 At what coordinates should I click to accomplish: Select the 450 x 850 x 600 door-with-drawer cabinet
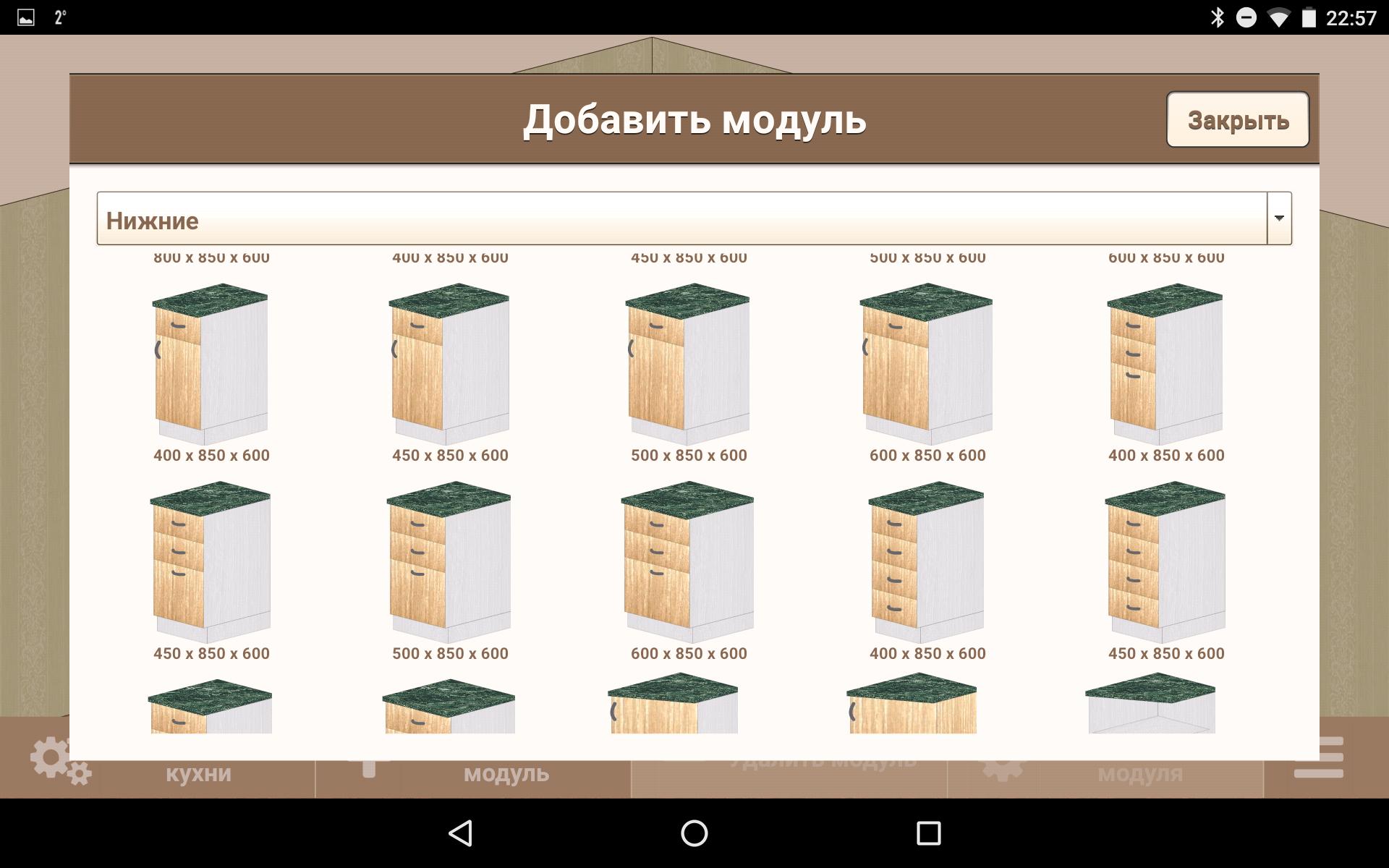[449, 365]
